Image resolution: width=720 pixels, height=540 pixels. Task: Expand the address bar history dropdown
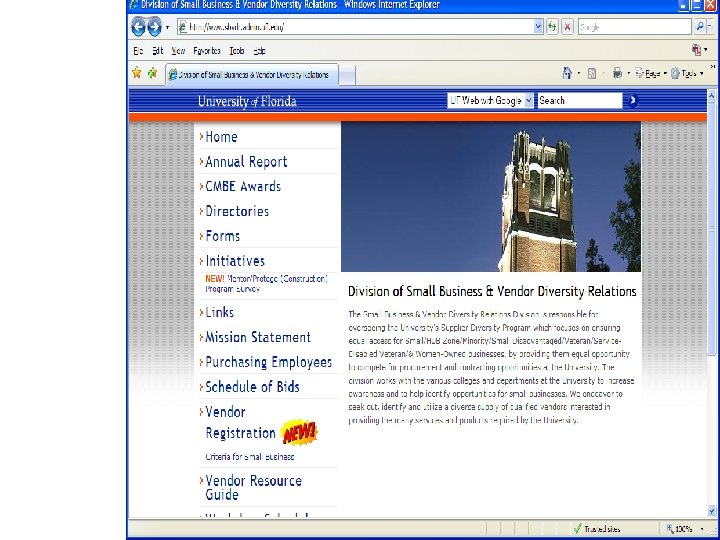click(x=539, y=27)
